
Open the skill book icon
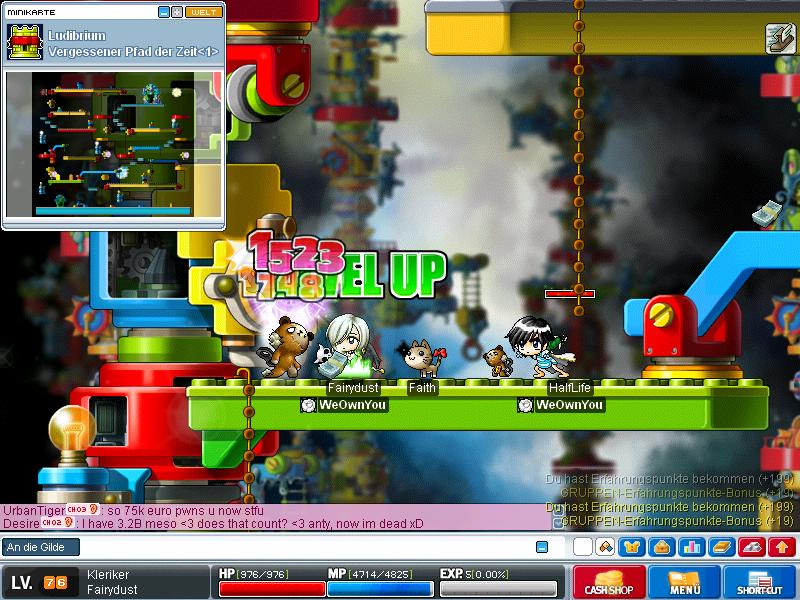click(722, 547)
